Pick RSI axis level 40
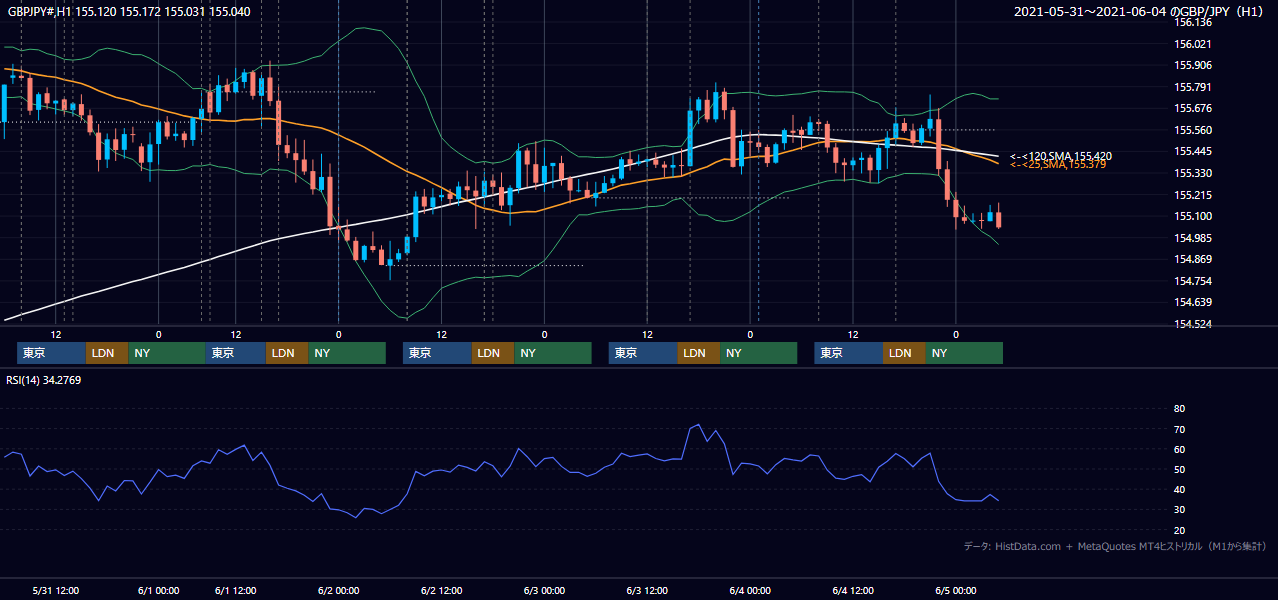The image size is (1278, 600). coord(1179,489)
